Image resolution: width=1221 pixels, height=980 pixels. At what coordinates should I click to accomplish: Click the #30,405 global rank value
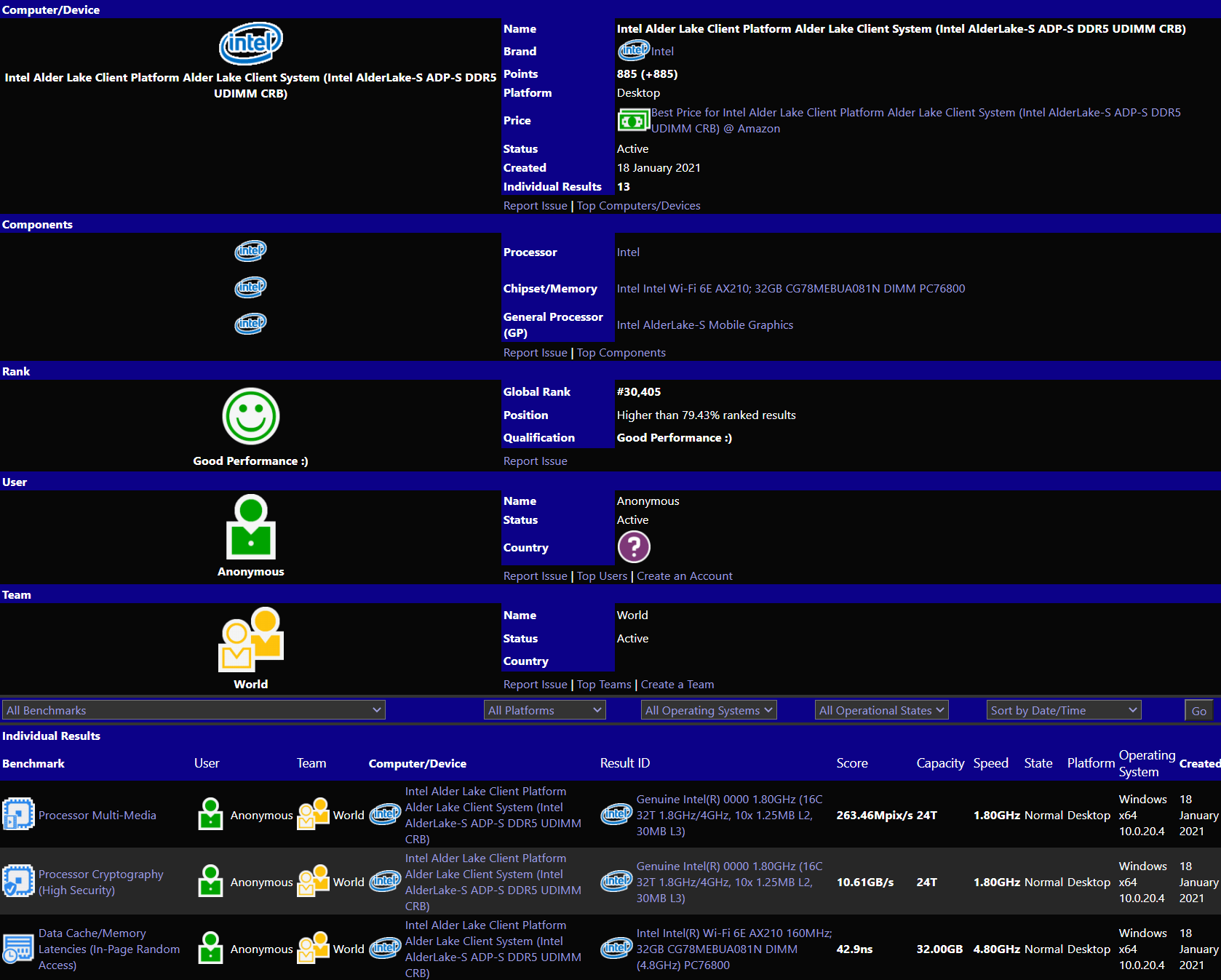click(x=639, y=392)
